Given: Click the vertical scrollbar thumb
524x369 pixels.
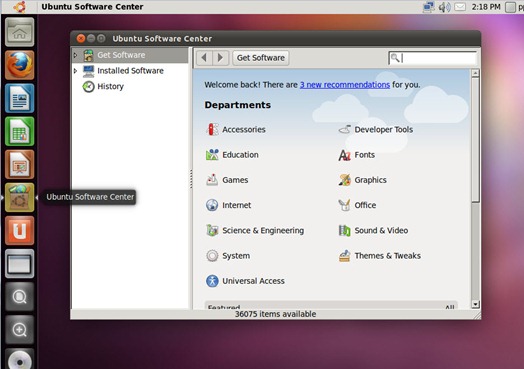Looking at the screenshot, I should pos(475,140).
